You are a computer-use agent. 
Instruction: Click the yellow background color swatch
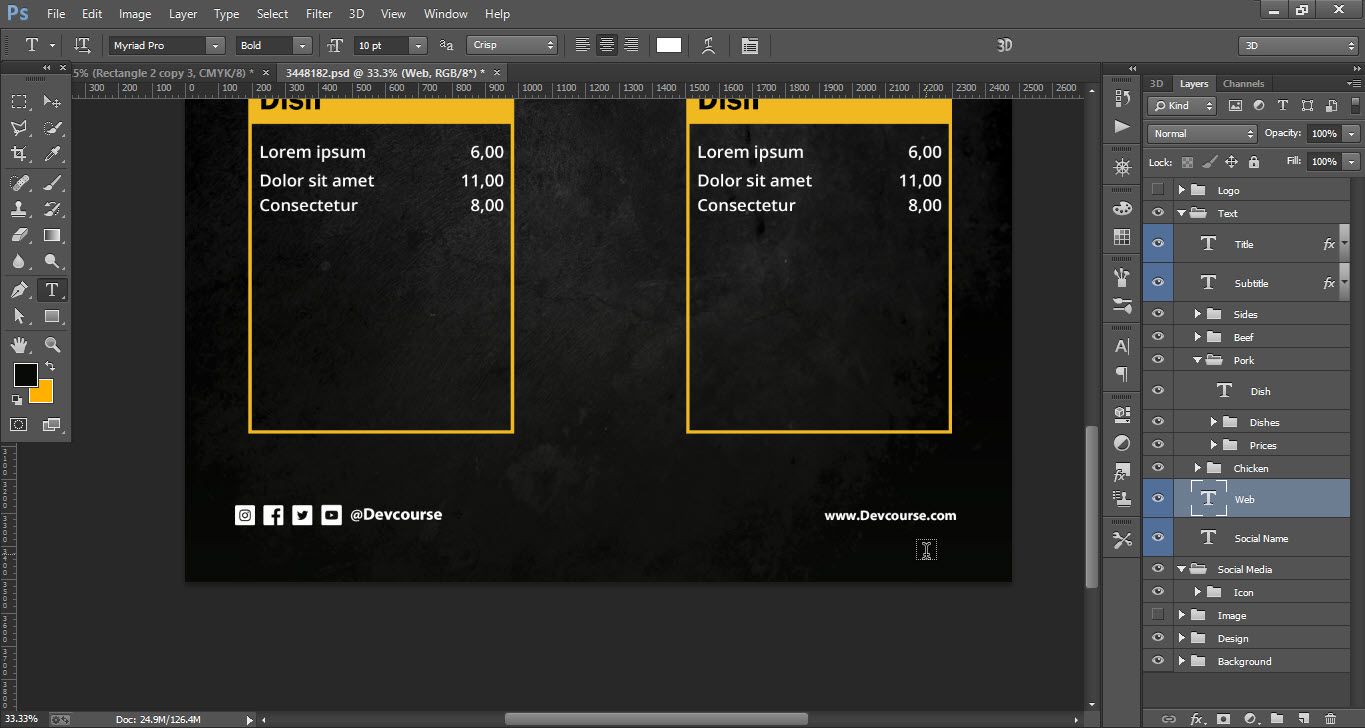[x=41, y=392]
